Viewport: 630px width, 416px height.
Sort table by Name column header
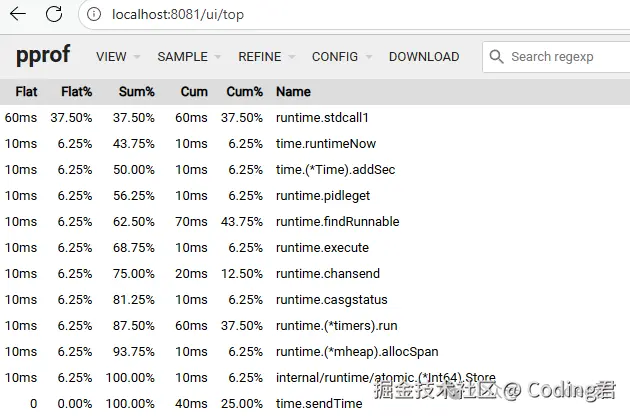coord(293,91)
